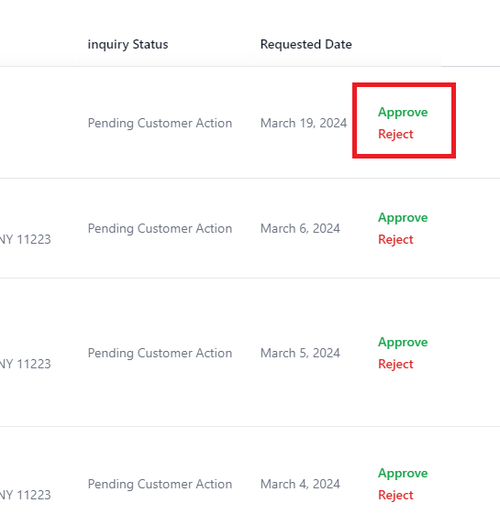This screenshot has width=500, height=525.
Task: Reject the March 19, 2024 inquiry
Action: (396, 134)
